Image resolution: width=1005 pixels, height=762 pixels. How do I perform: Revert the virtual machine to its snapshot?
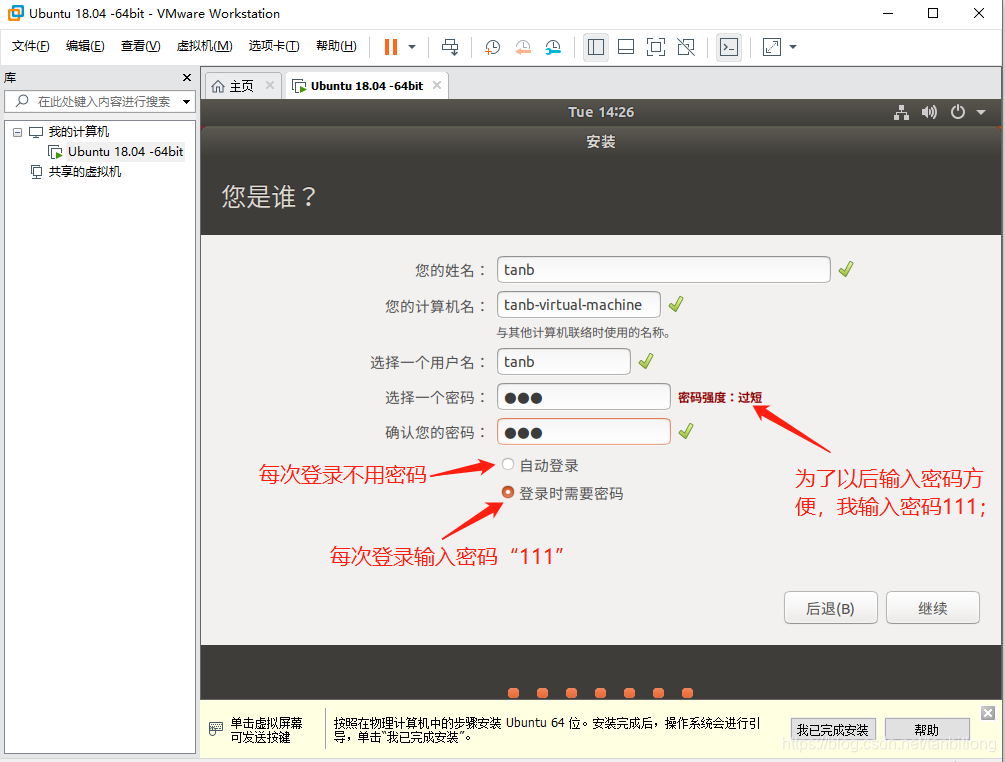pos(522,46)
